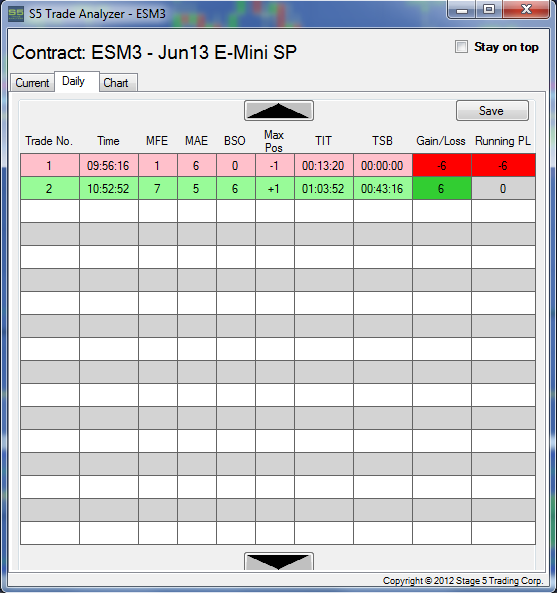Viewport: 557px width, 593px height.
Task: Click the Trade No. column header
Action: tap(49, 141)
